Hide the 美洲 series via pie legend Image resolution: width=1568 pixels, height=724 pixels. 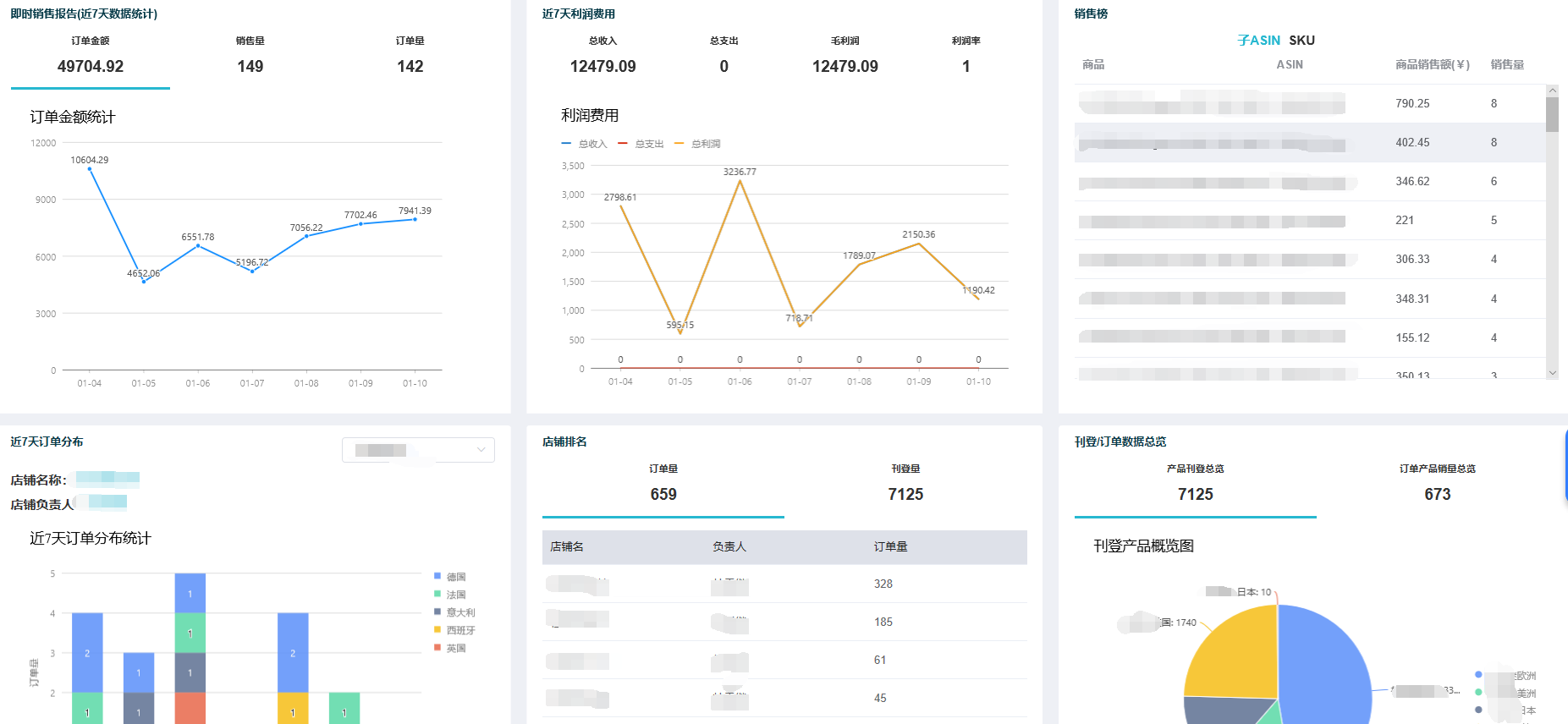tap(1478, 693)
